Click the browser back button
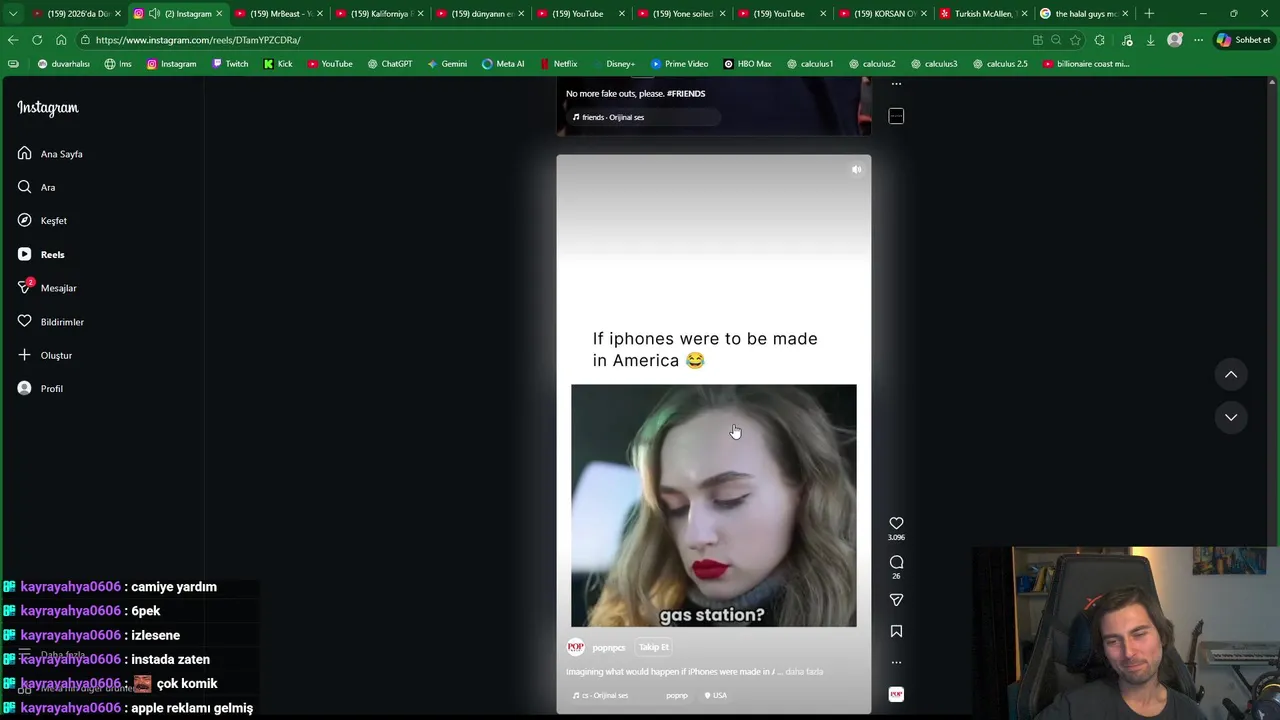The image size is (1280, 720). coord(13,40)
